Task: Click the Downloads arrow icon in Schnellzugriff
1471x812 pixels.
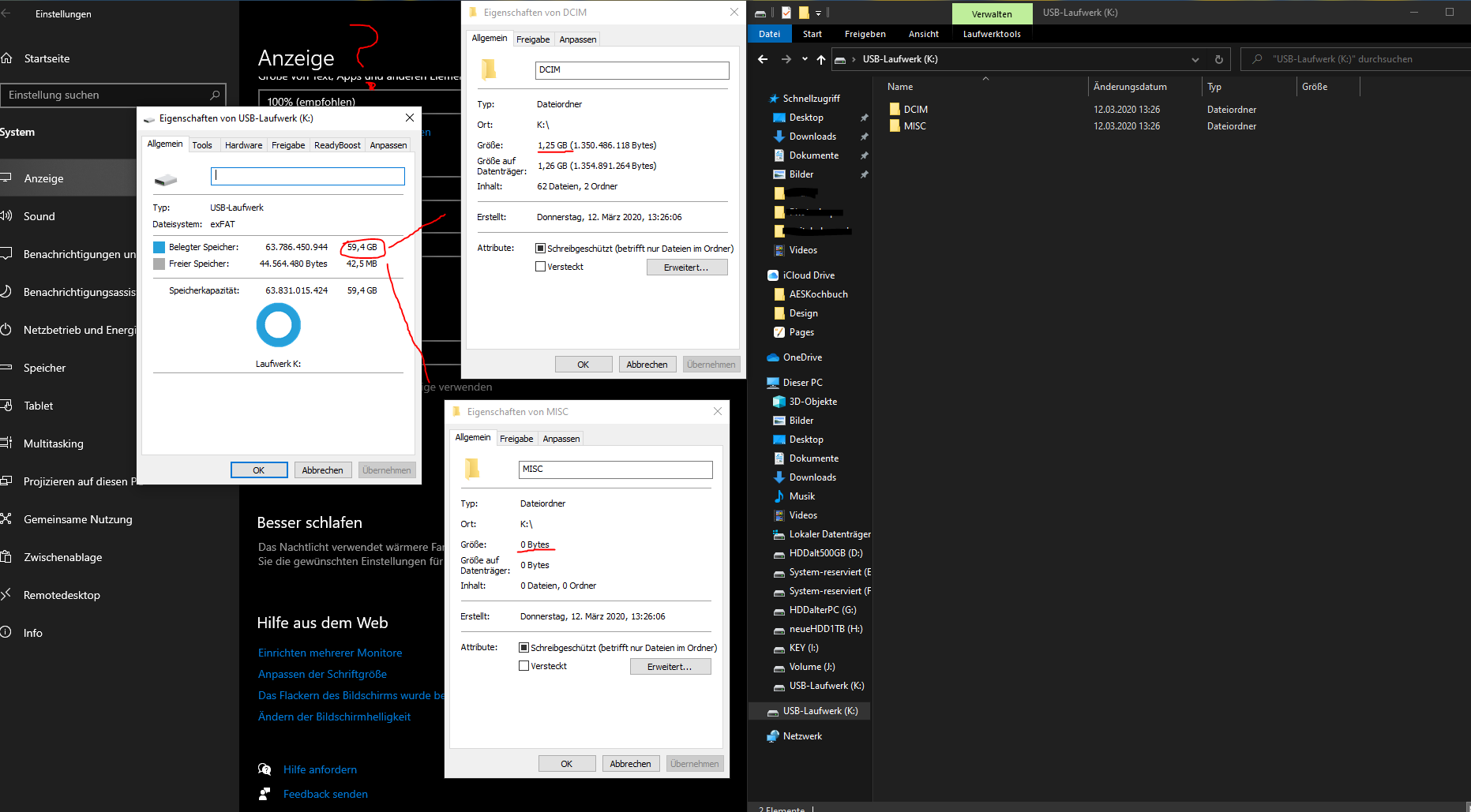Action: 779,137
